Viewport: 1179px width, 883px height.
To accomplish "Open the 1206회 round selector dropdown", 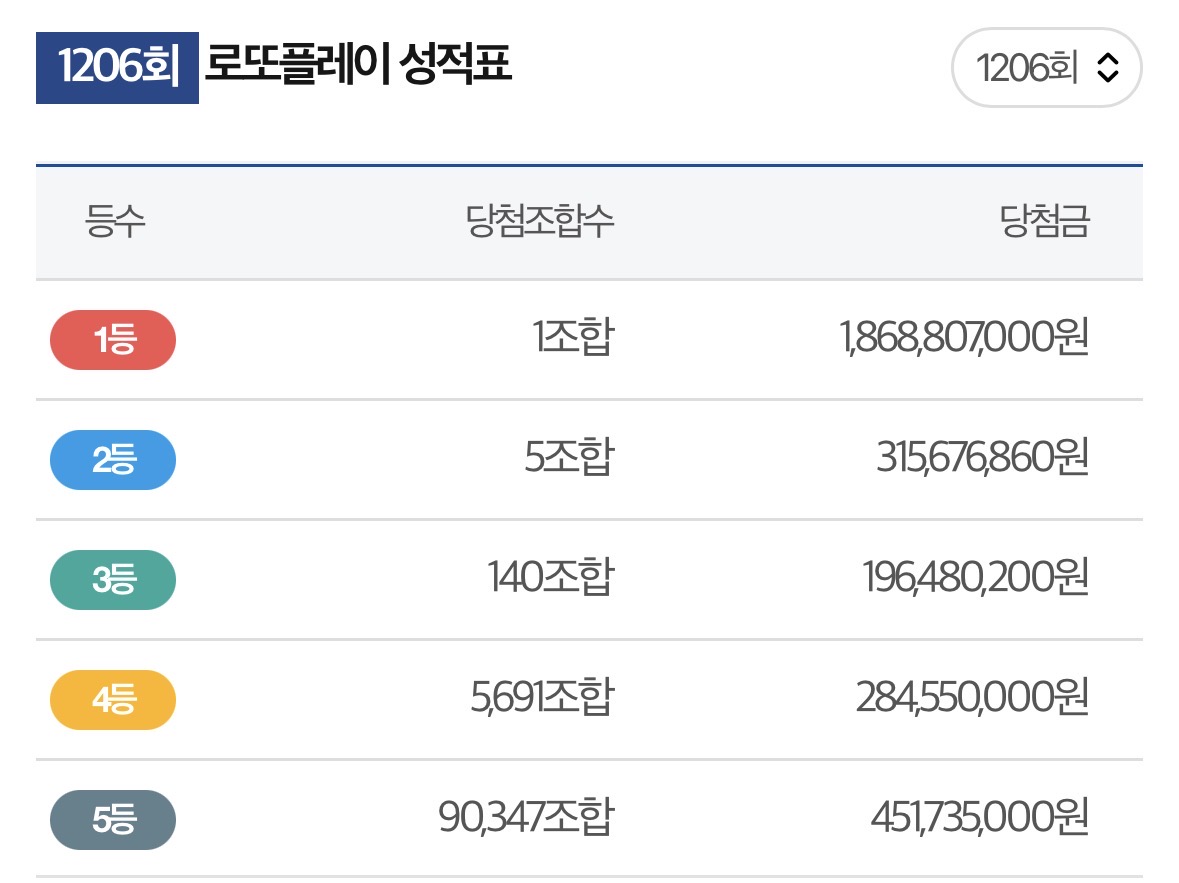I will (x=1045, y=68).
